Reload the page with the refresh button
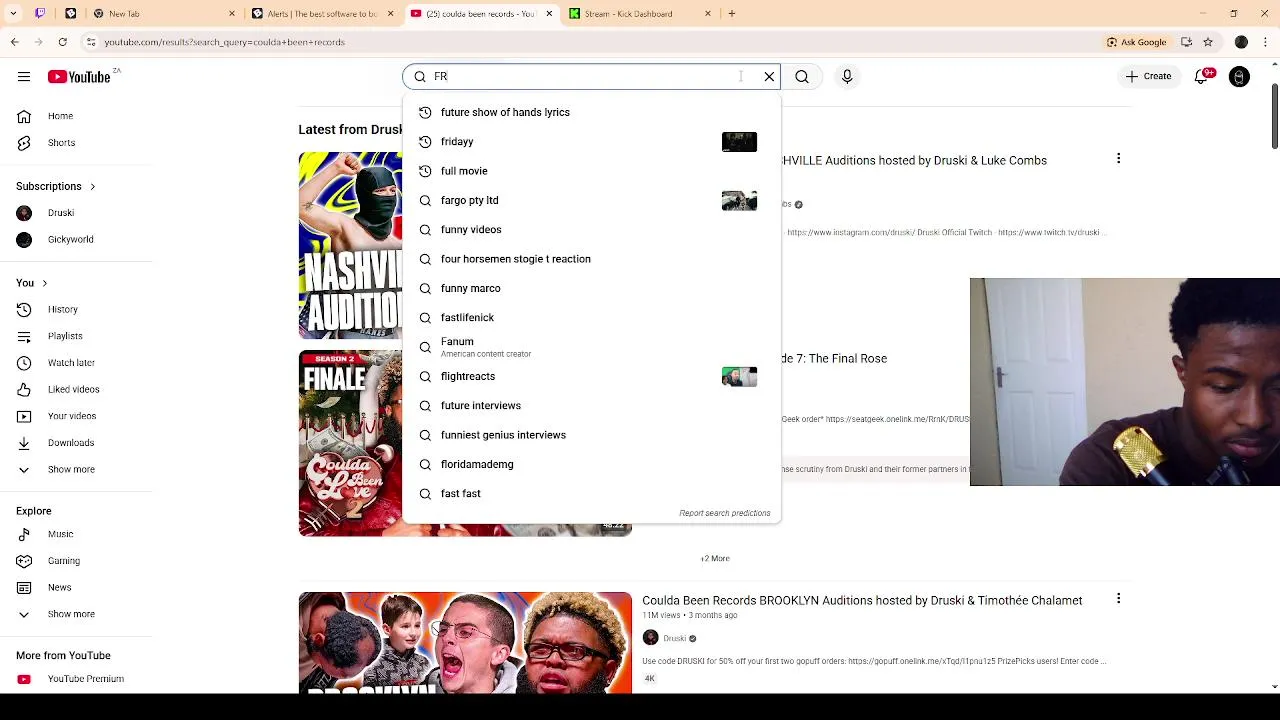 tap(62, 42)
